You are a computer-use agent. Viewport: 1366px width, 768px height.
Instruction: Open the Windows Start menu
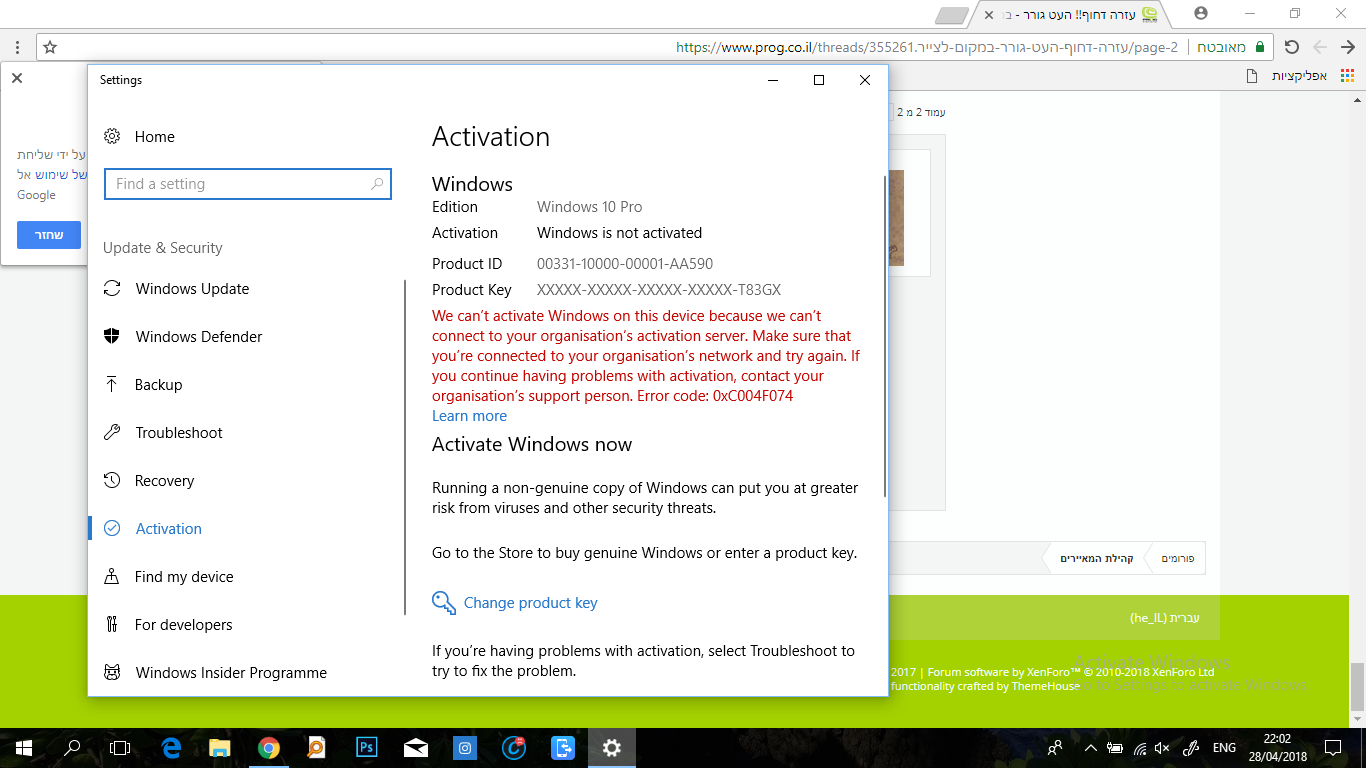coord(24,747)
